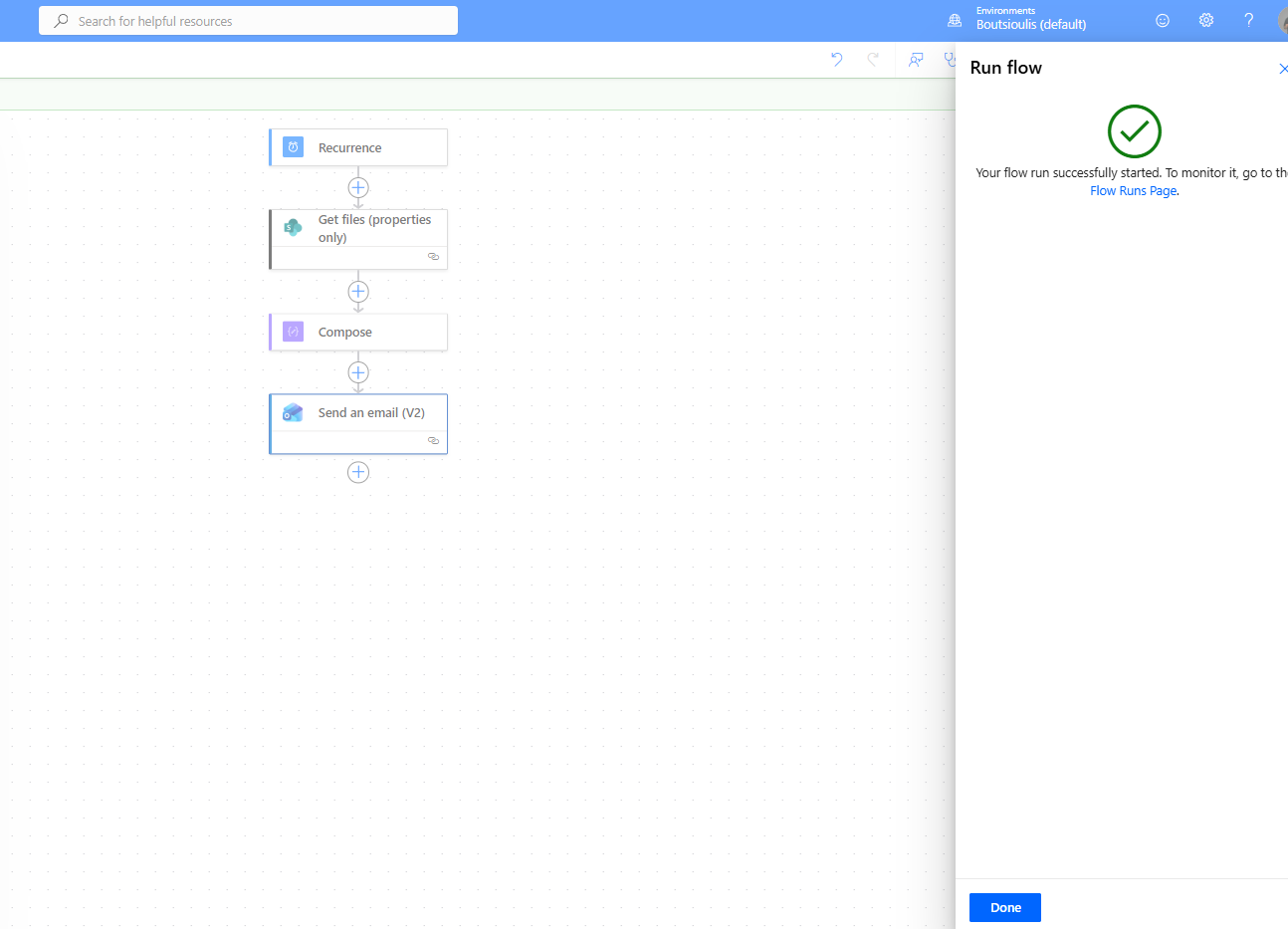The height and width of the screenshot is (929, 1288).
Task: Click the redo arrow in toolbar
Action: 873,60
